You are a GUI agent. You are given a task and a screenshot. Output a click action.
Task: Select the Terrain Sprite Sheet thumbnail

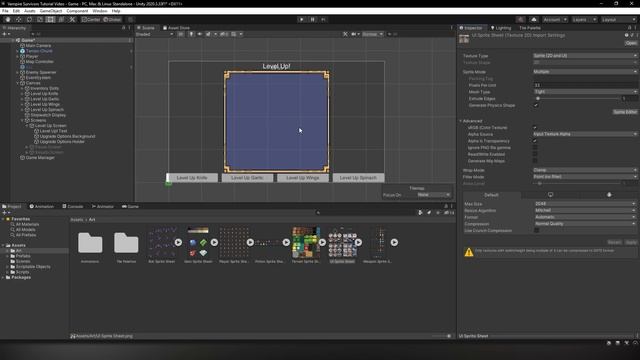[306, 243]
